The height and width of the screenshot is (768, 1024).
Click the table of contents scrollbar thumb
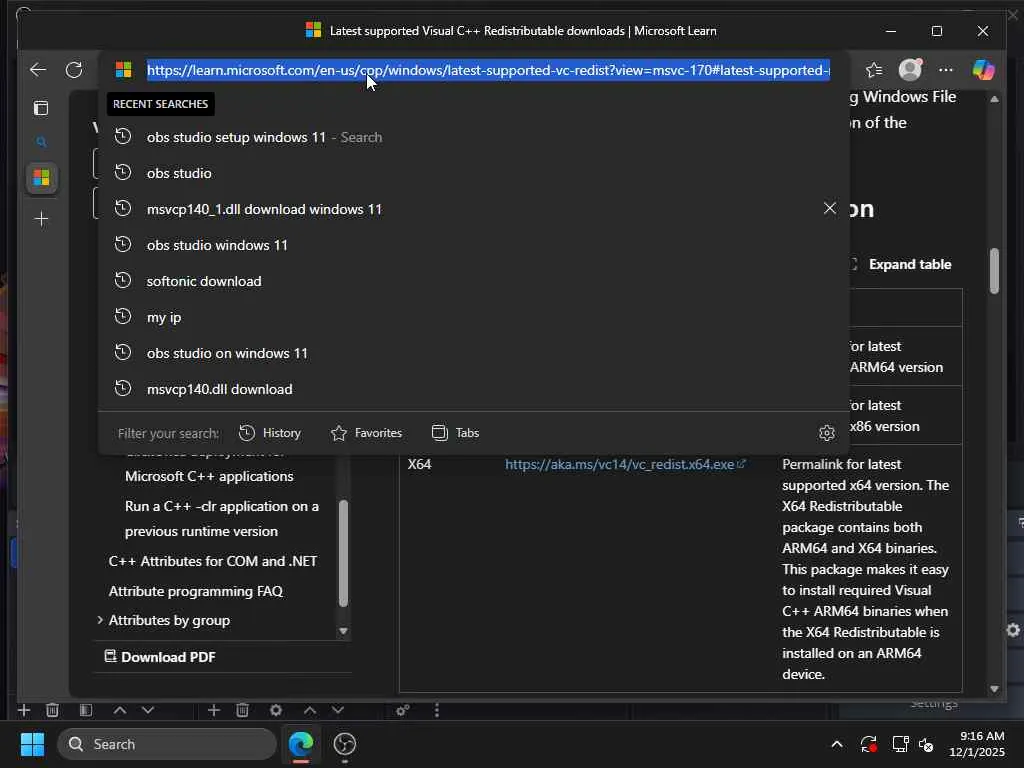point(343,554)
